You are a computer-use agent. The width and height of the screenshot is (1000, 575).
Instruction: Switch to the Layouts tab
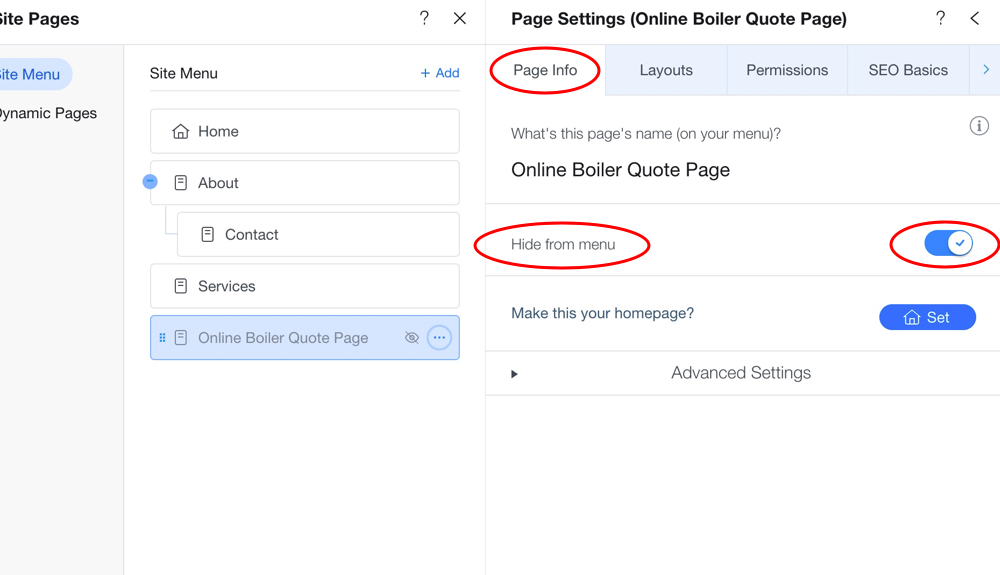666,70
